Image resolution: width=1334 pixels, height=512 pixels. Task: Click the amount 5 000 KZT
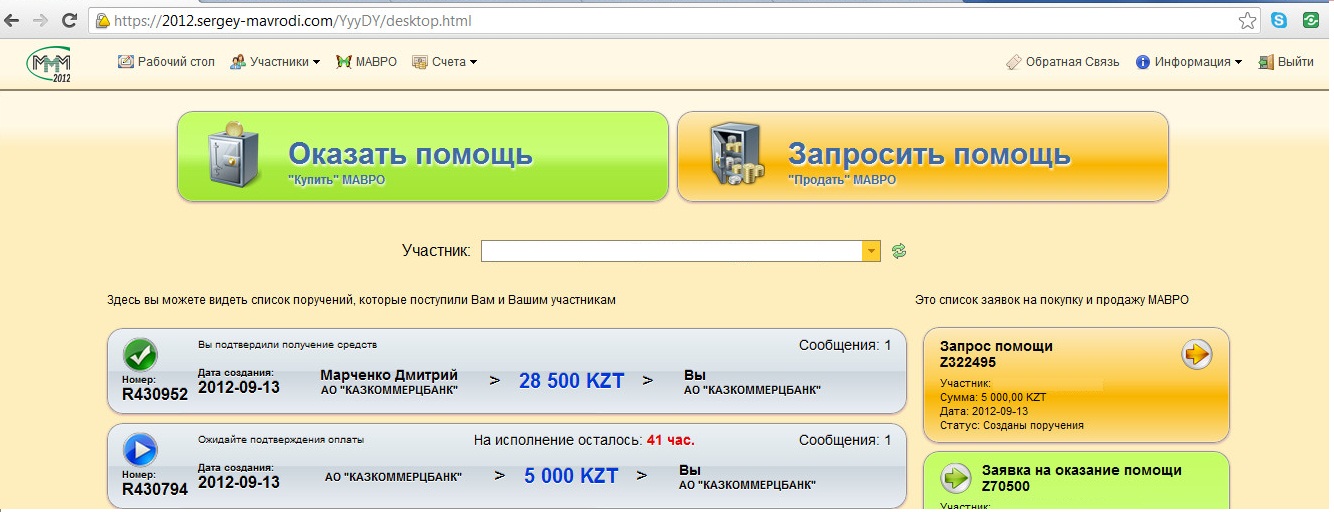coord(571,476)
